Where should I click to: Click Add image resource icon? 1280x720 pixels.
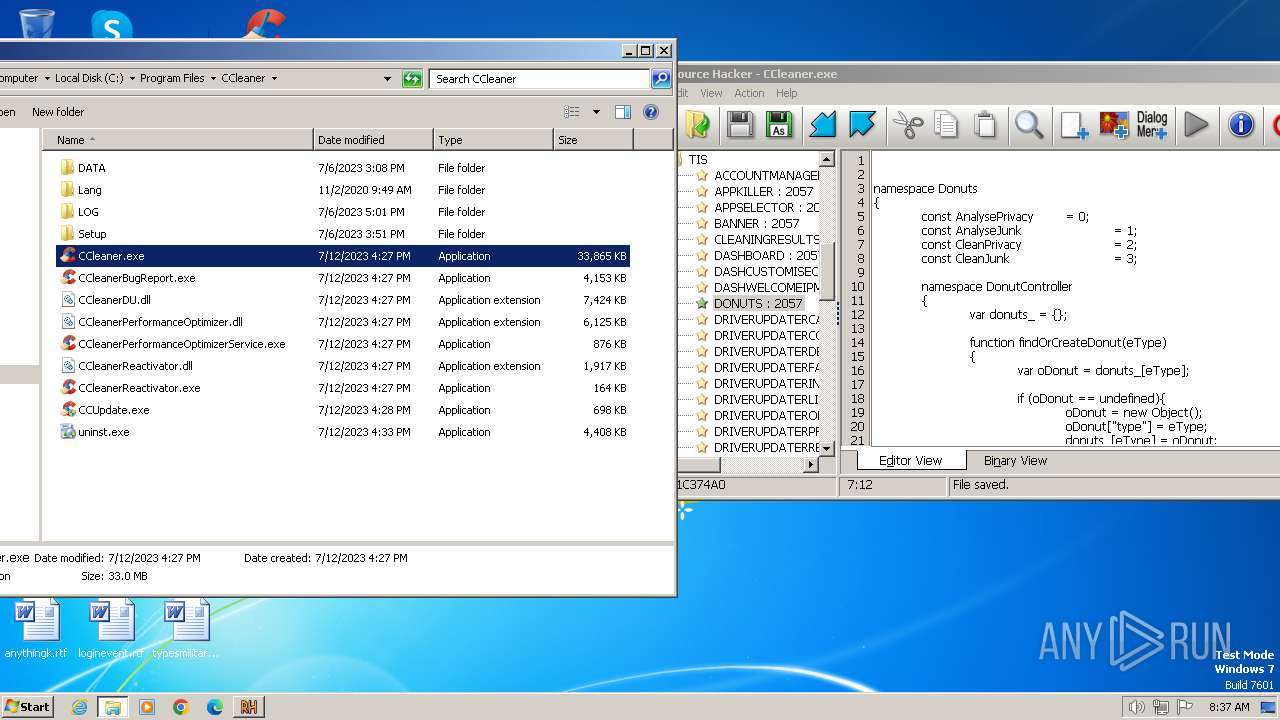click(x=1114, y=124)
